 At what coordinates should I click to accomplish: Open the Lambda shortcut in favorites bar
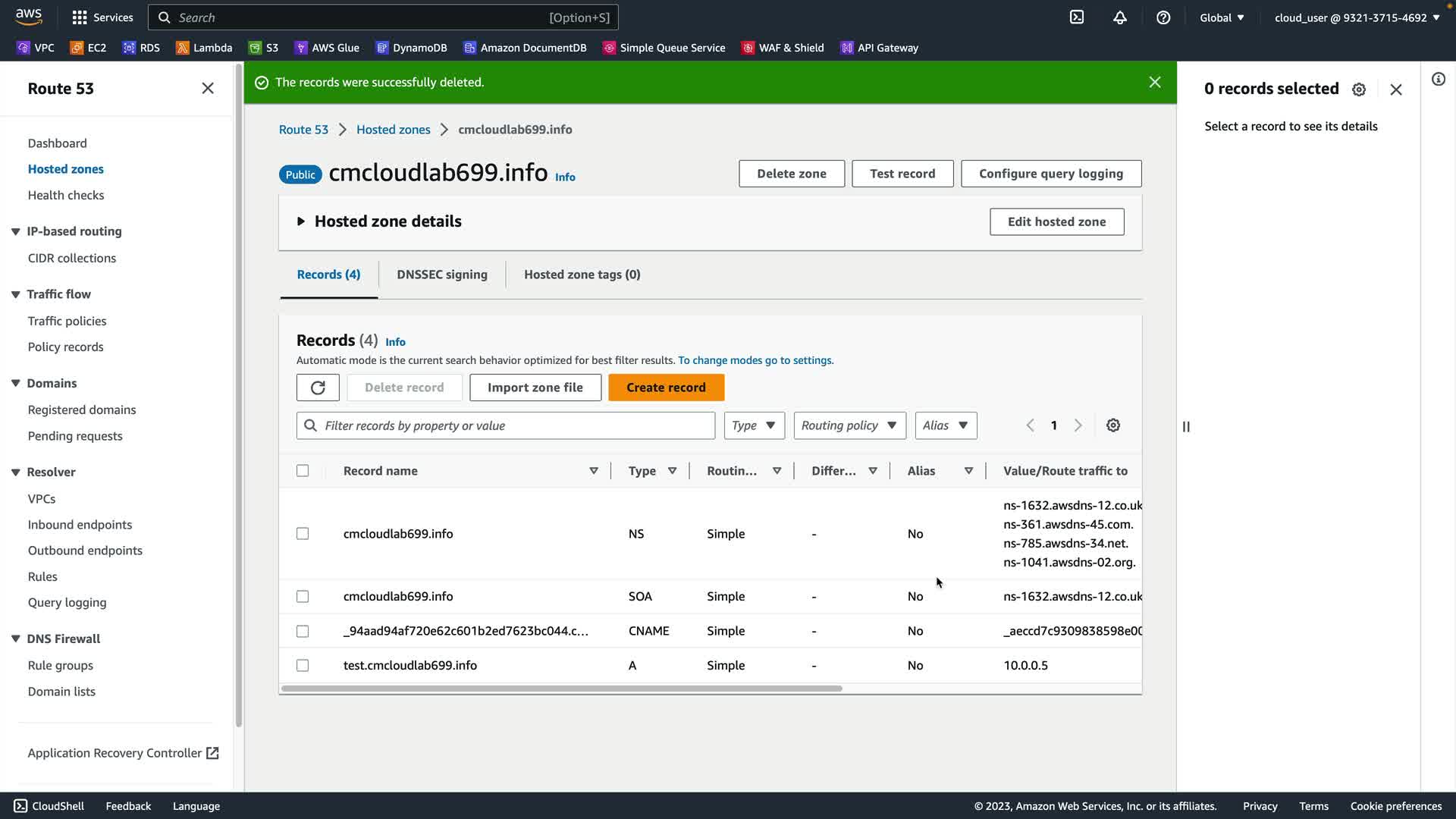coord(204,48)
